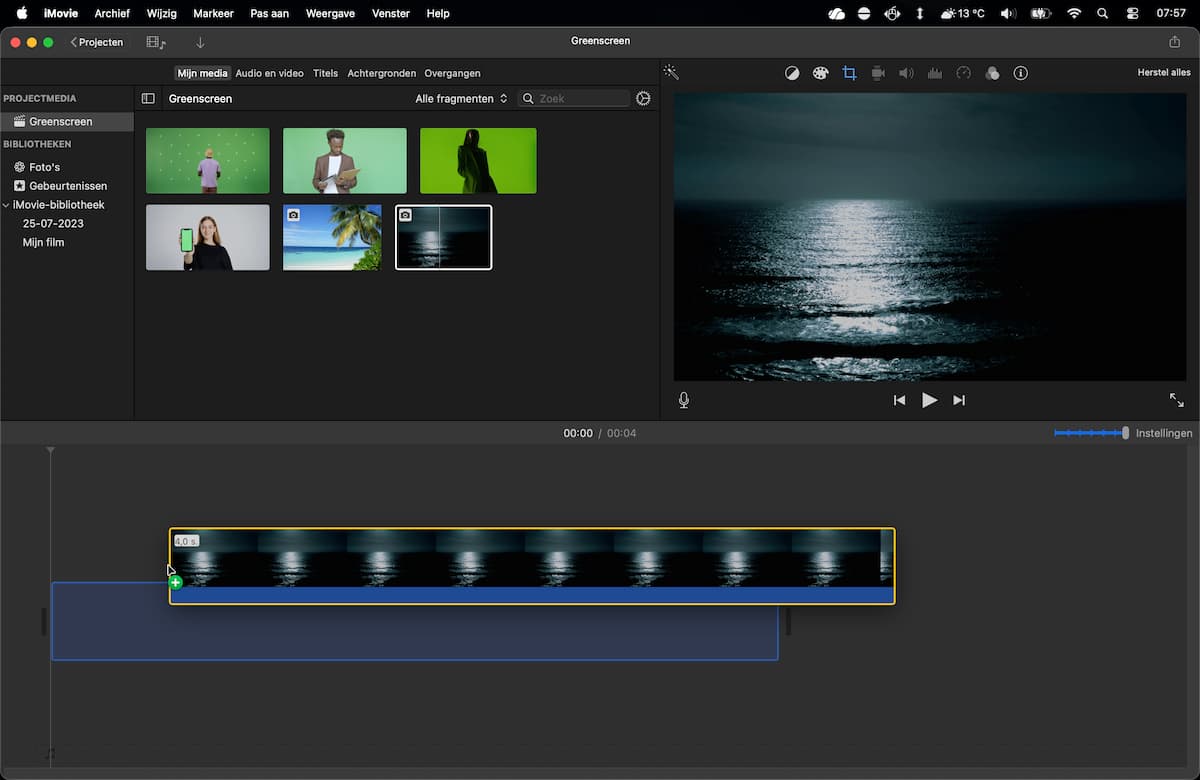Open the Weergave menu
Image resolution: width=1200 pixels, height=780 pixels.
328,13
